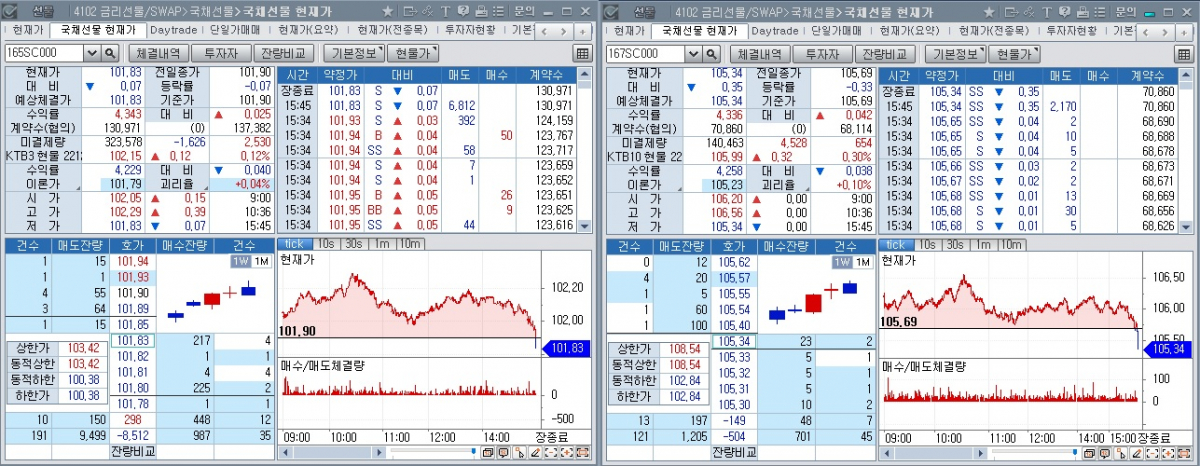Select tick chart tab in right window

click(896, 244)
